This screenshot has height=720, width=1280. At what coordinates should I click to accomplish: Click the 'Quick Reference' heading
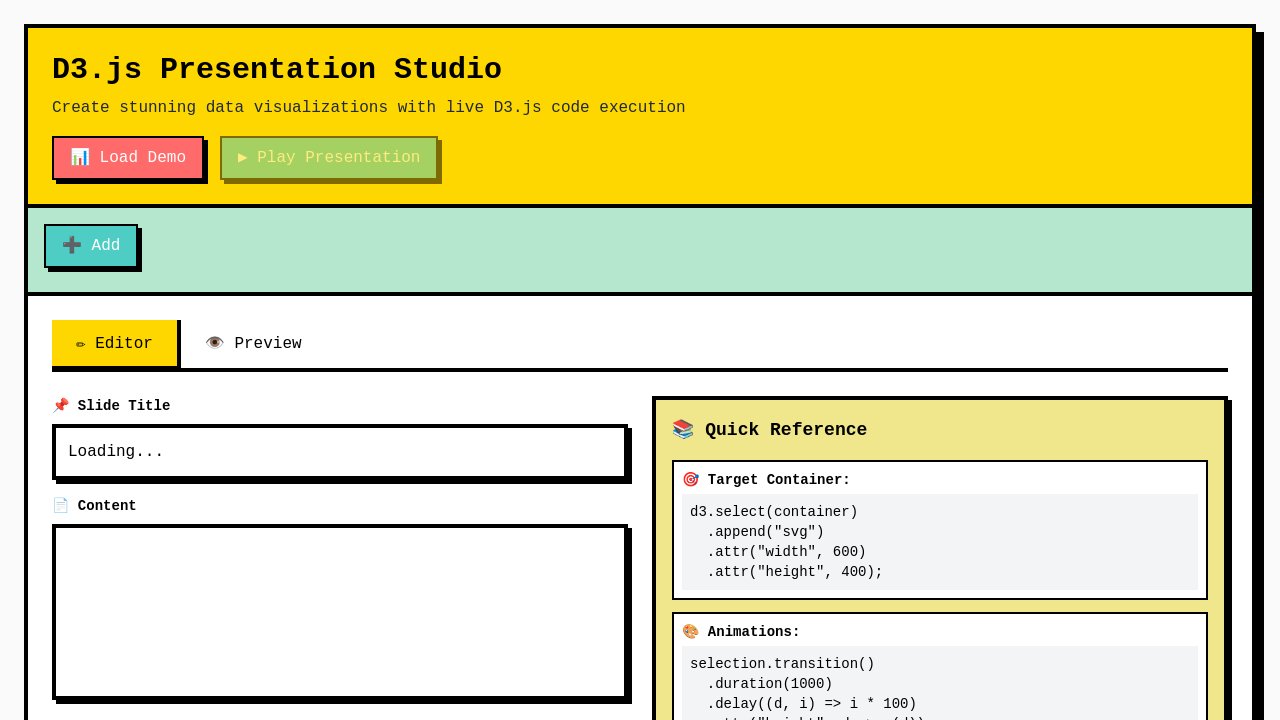click(786, 430)
